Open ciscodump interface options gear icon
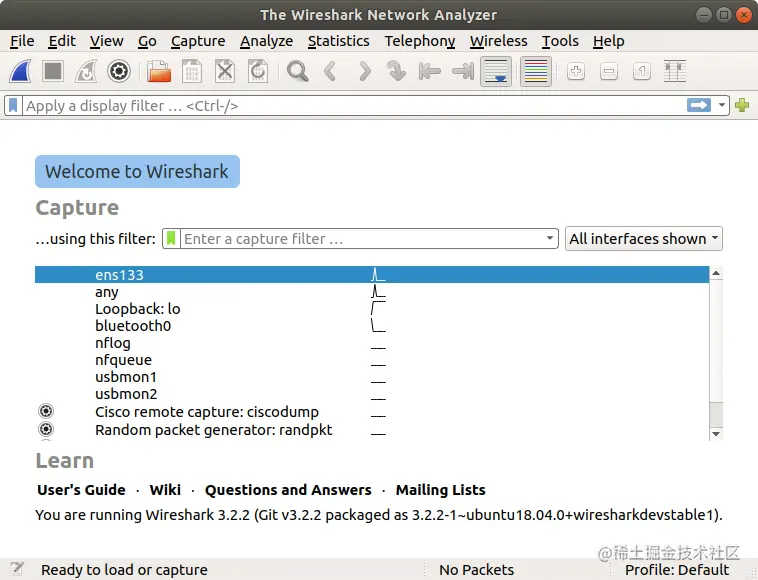The height and width of the screenshot is (580, 758). 46,411
